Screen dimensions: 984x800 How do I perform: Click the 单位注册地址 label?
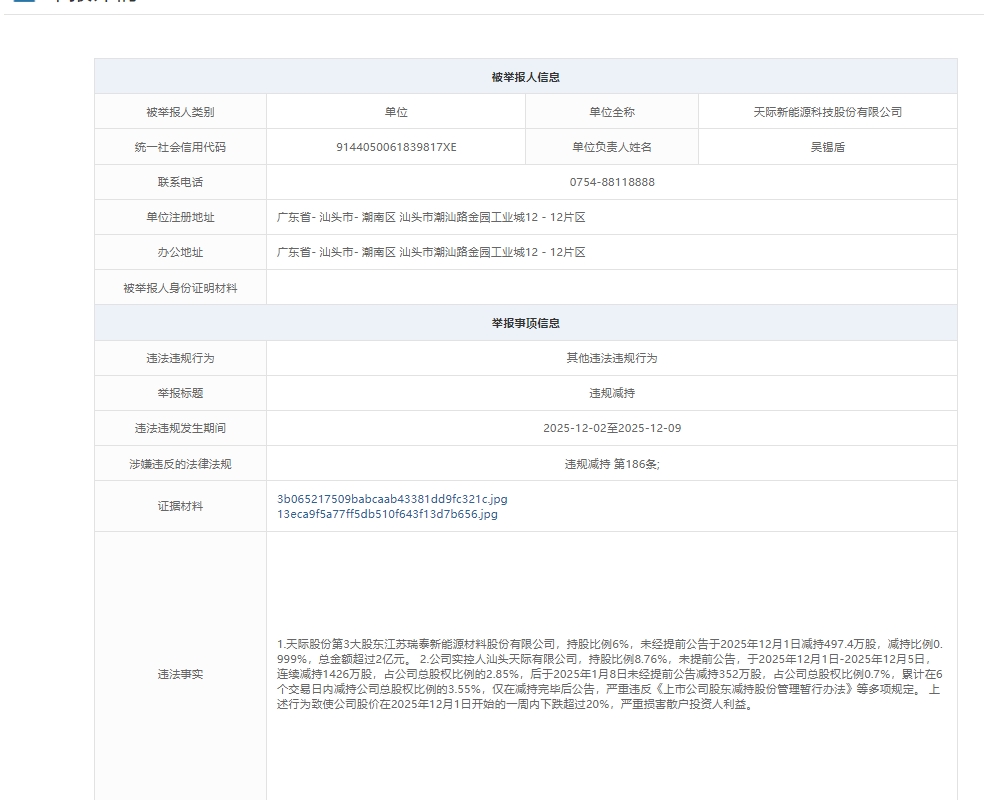pyautogui.click(x=180, y=218)
